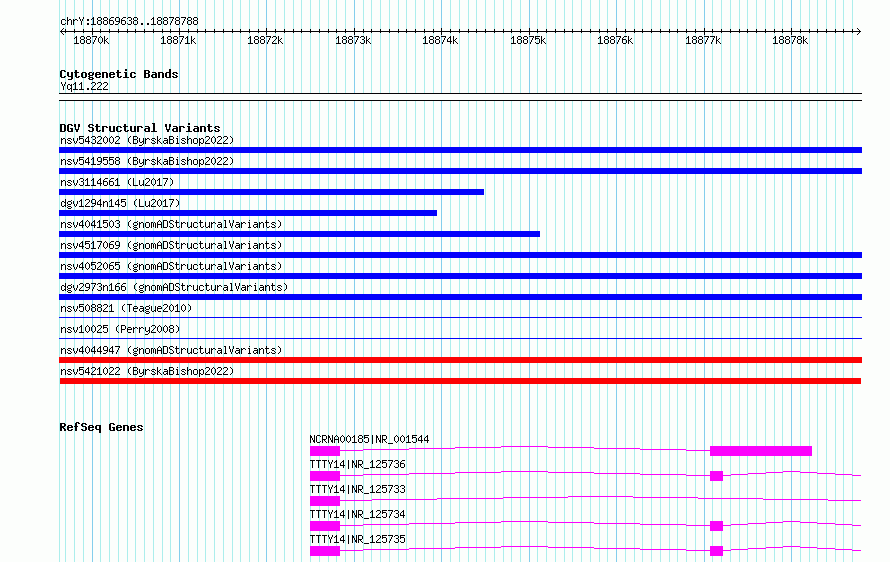Click the 18878k ruler label
This screenshot has height=562, width=890.
pos(790,40)
